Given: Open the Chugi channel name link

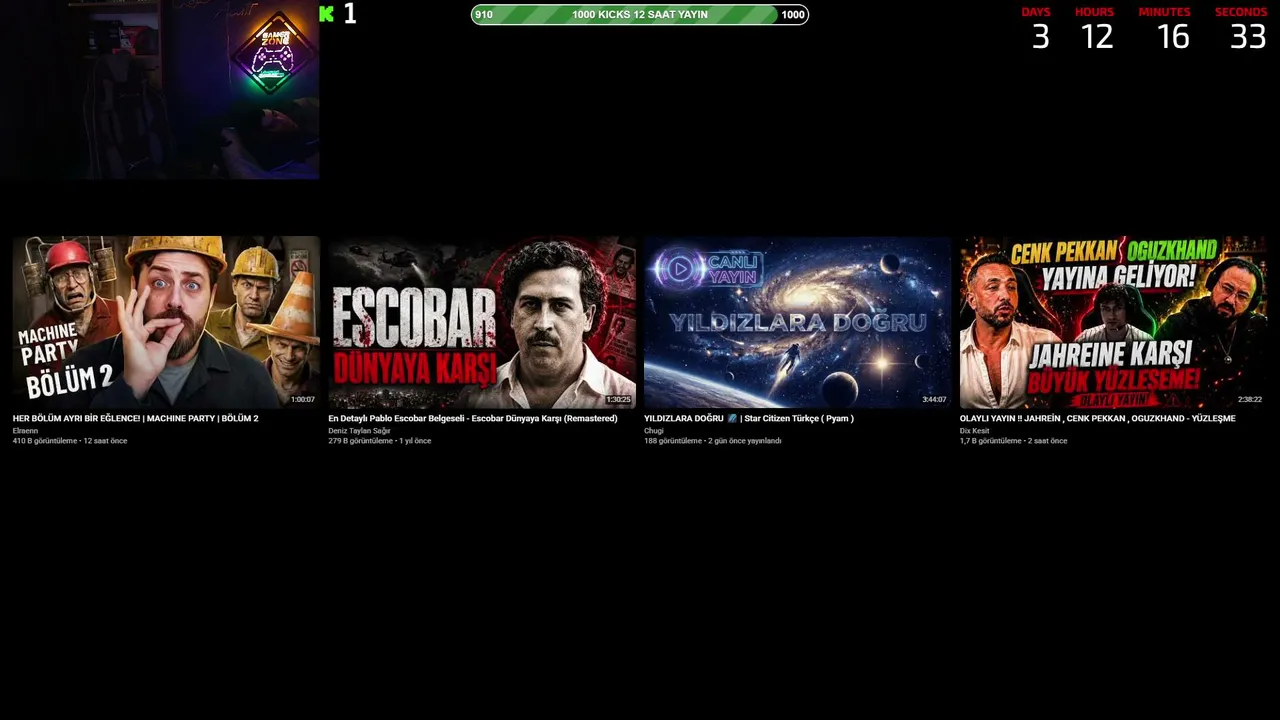Looking at the screenshot, I should pos(654,431).
